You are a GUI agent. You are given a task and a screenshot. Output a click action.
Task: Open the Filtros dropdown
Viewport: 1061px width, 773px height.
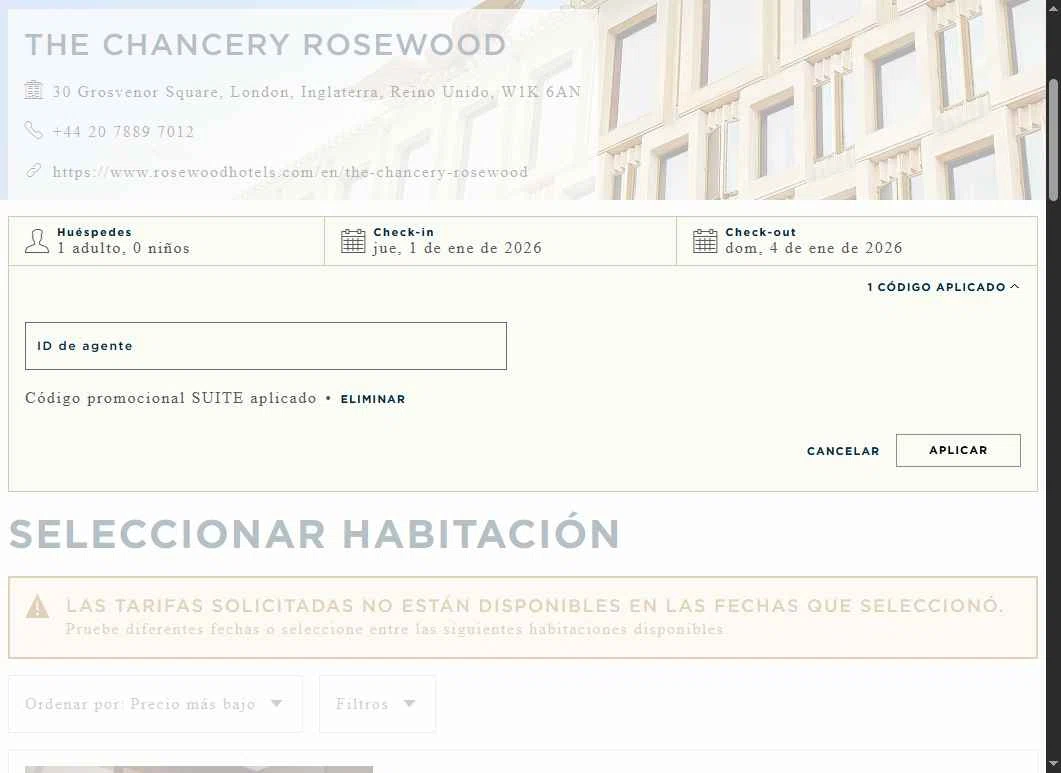377,704
